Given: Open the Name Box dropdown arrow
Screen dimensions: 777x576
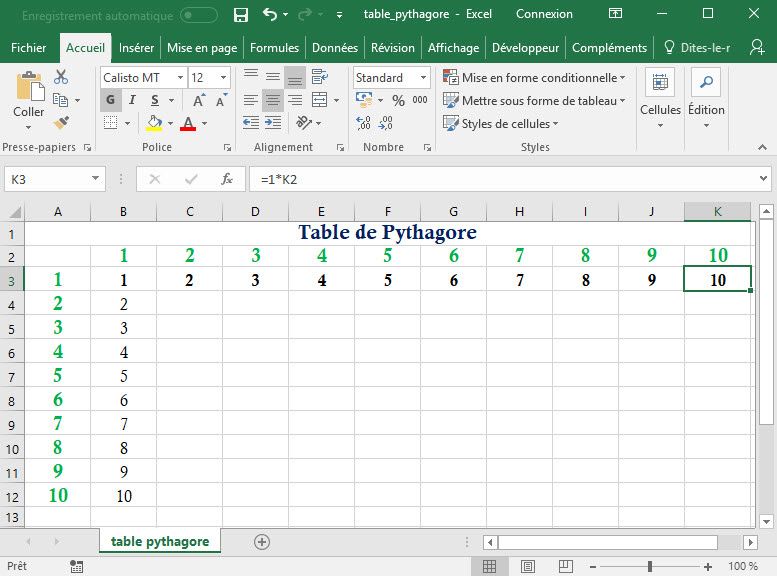Looking at the screenshot, I should tap(95, 178).
